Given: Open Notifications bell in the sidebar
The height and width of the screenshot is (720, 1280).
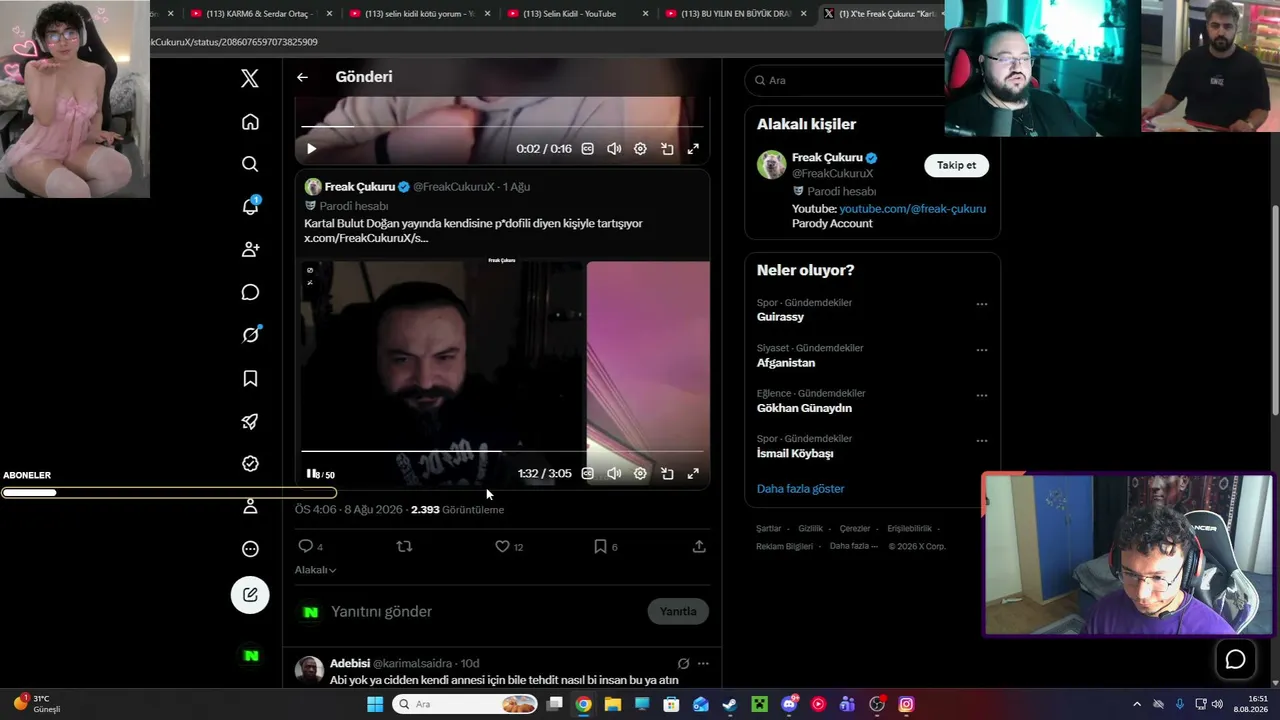Looking at the screenshot, I should 250,207.
